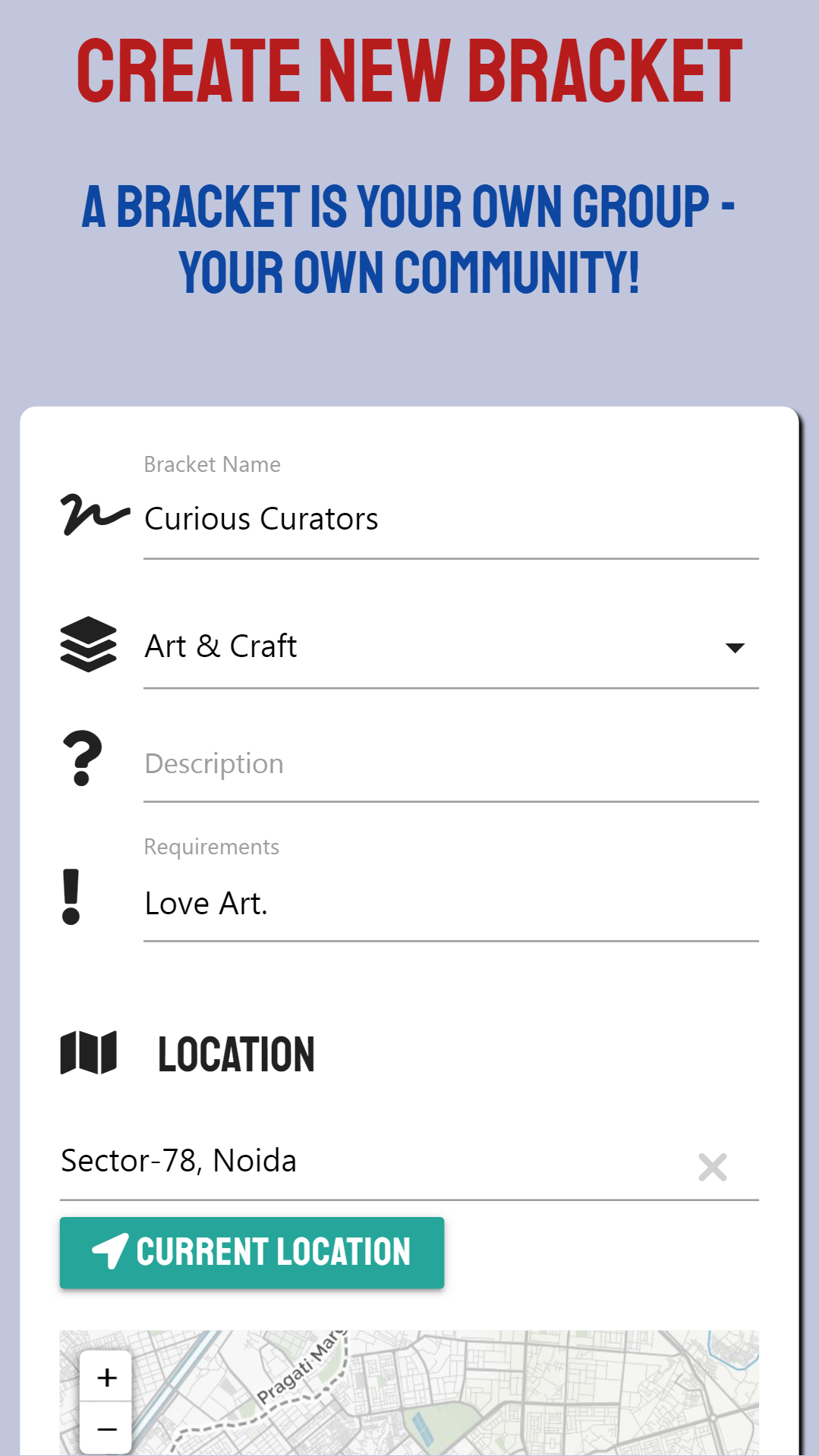Click the exclamation mark requirements icon

[71, 897]
